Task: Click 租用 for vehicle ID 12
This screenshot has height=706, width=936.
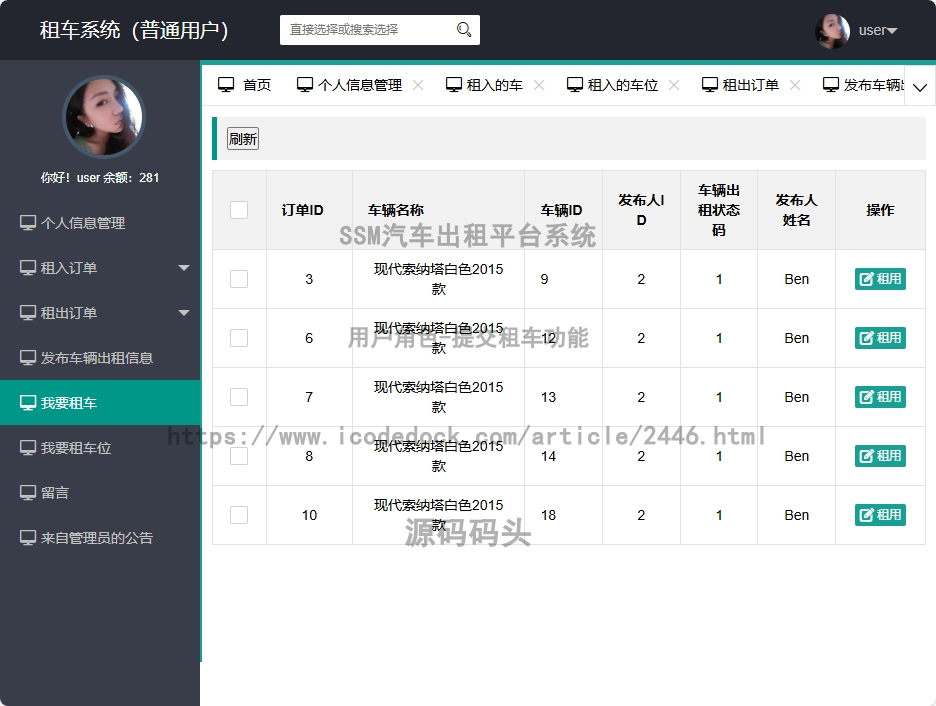Action: pyautogui.click(x=880, y=338)
